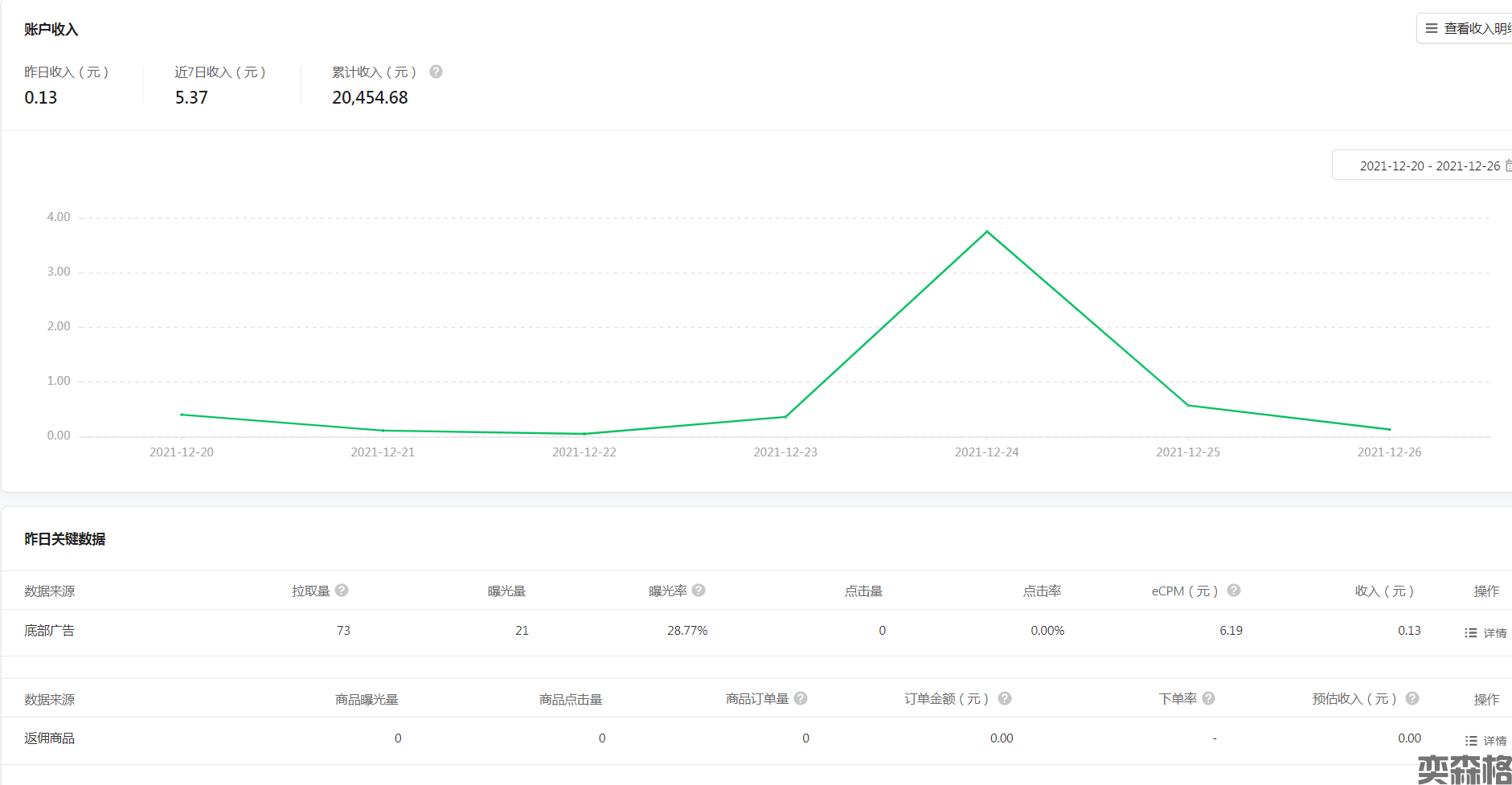Click help icon beside 预估收入
This screenshot has height=785, width=1512.
(1412, 699)
